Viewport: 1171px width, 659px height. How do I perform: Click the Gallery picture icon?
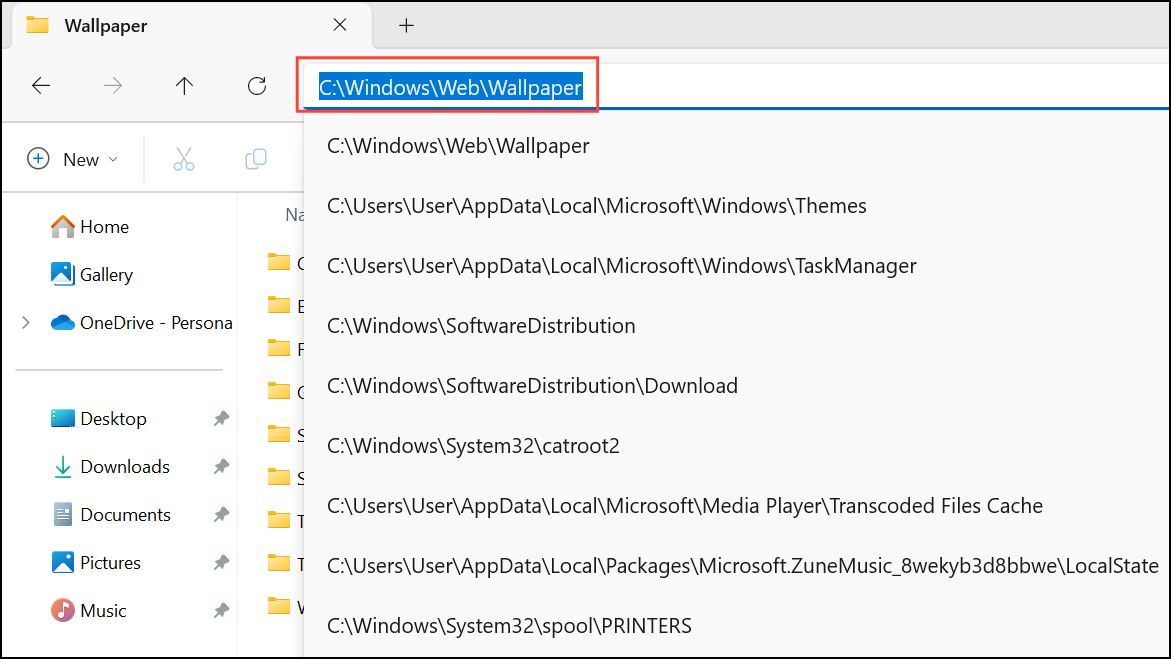[x=63, y=274]
